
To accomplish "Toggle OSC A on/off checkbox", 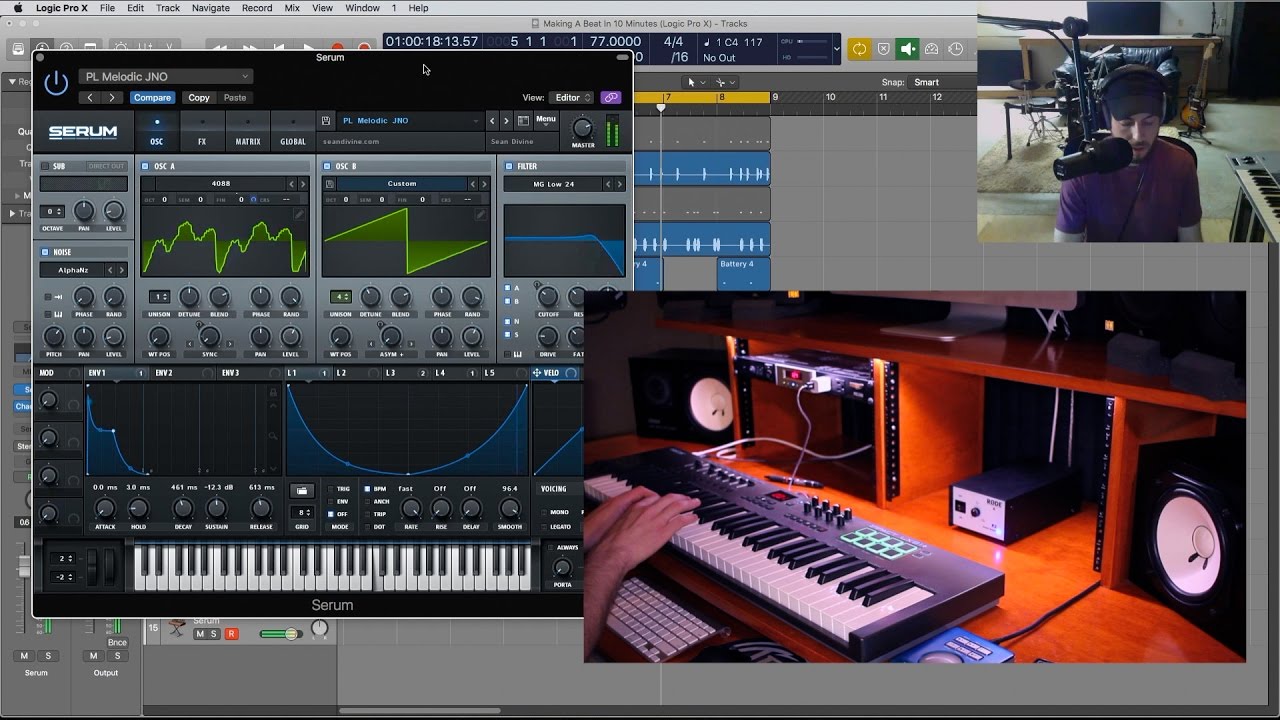I will [145, 166].
